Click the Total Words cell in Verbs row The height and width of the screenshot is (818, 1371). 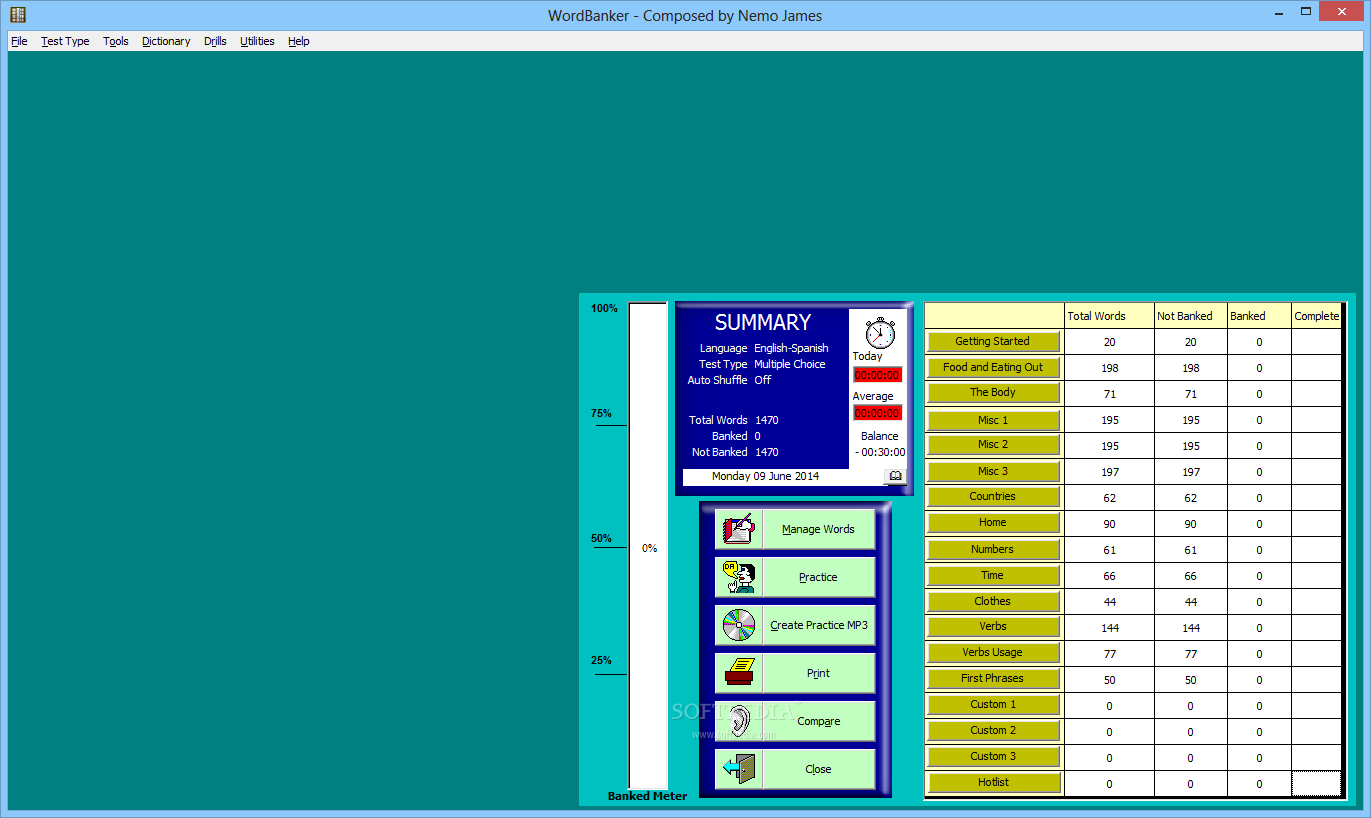tap(1109, 628)
